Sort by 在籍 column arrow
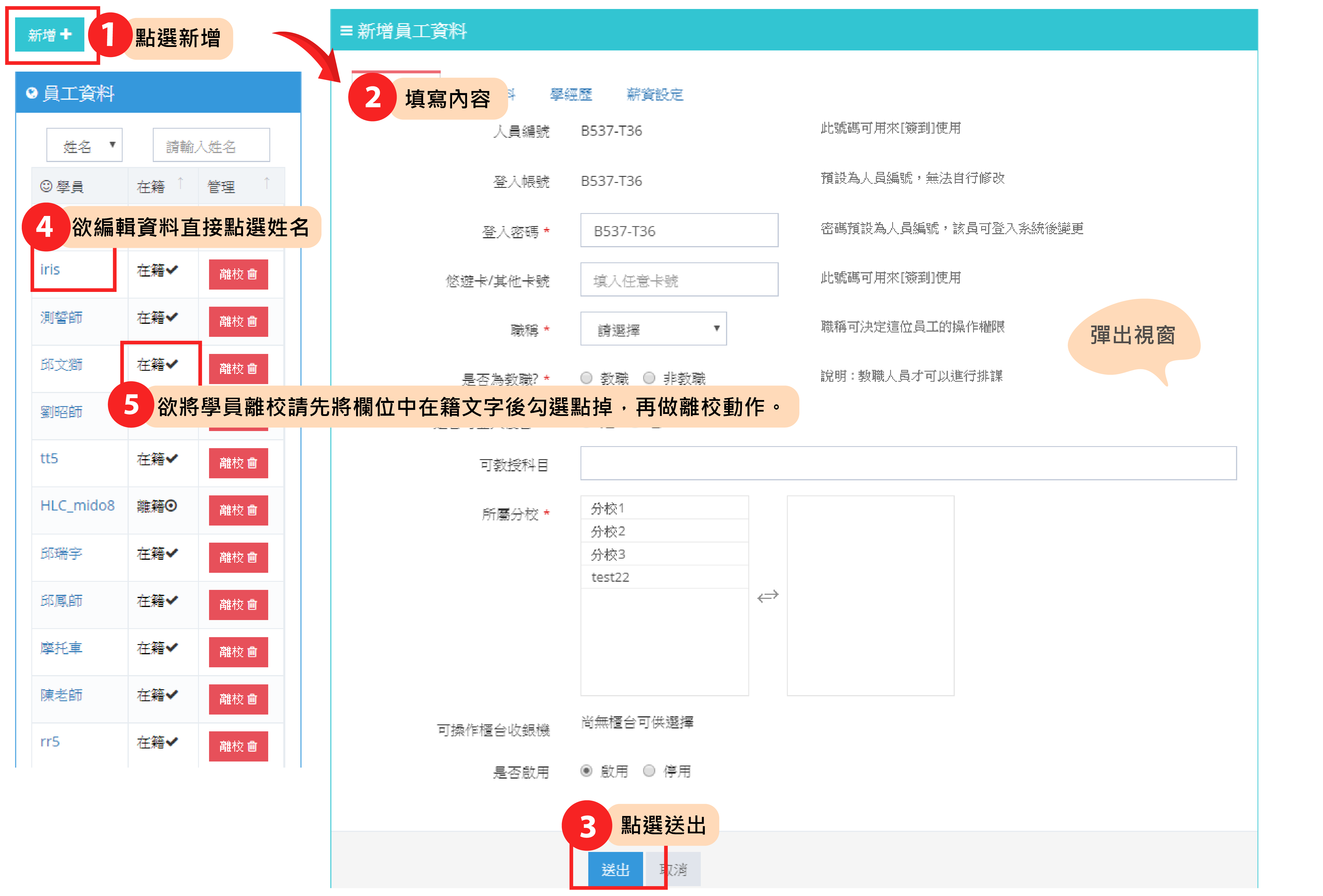This screenshot has height=896, width=1323. click(180, 183)
